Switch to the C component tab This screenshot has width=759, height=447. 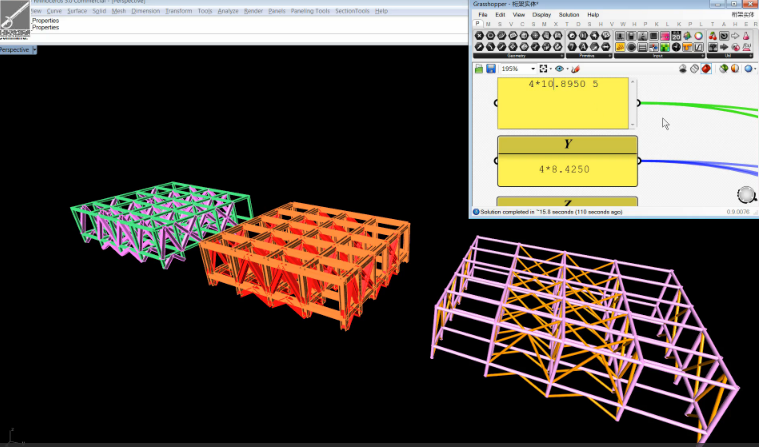[522, 24]
